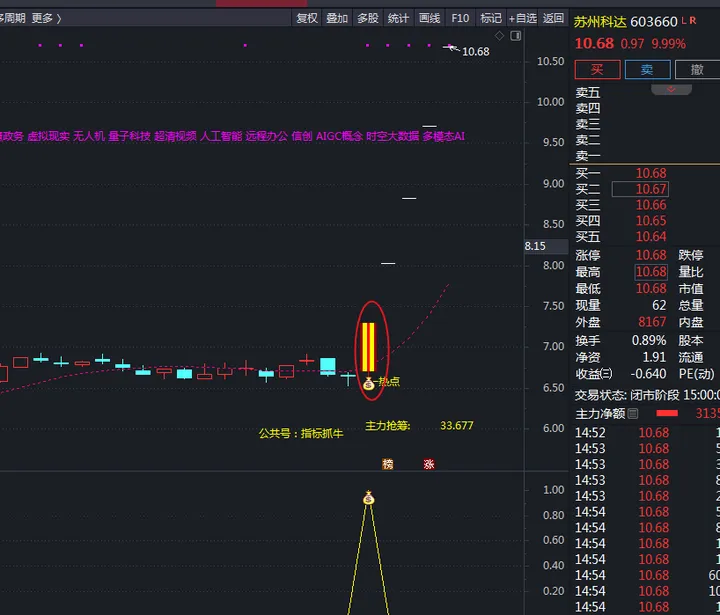This screenshot has width=720, height=615.
Task: Open the 多周期 multi-period selector
Action: [x=10, y=18]
